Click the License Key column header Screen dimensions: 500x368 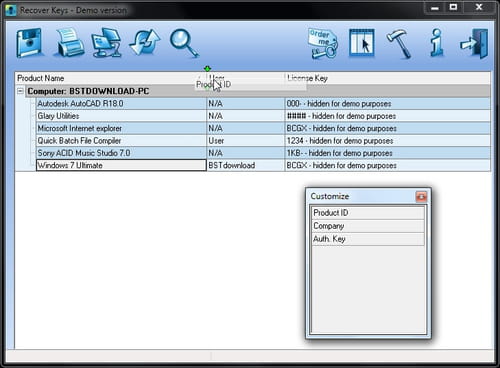coord(388,78)
